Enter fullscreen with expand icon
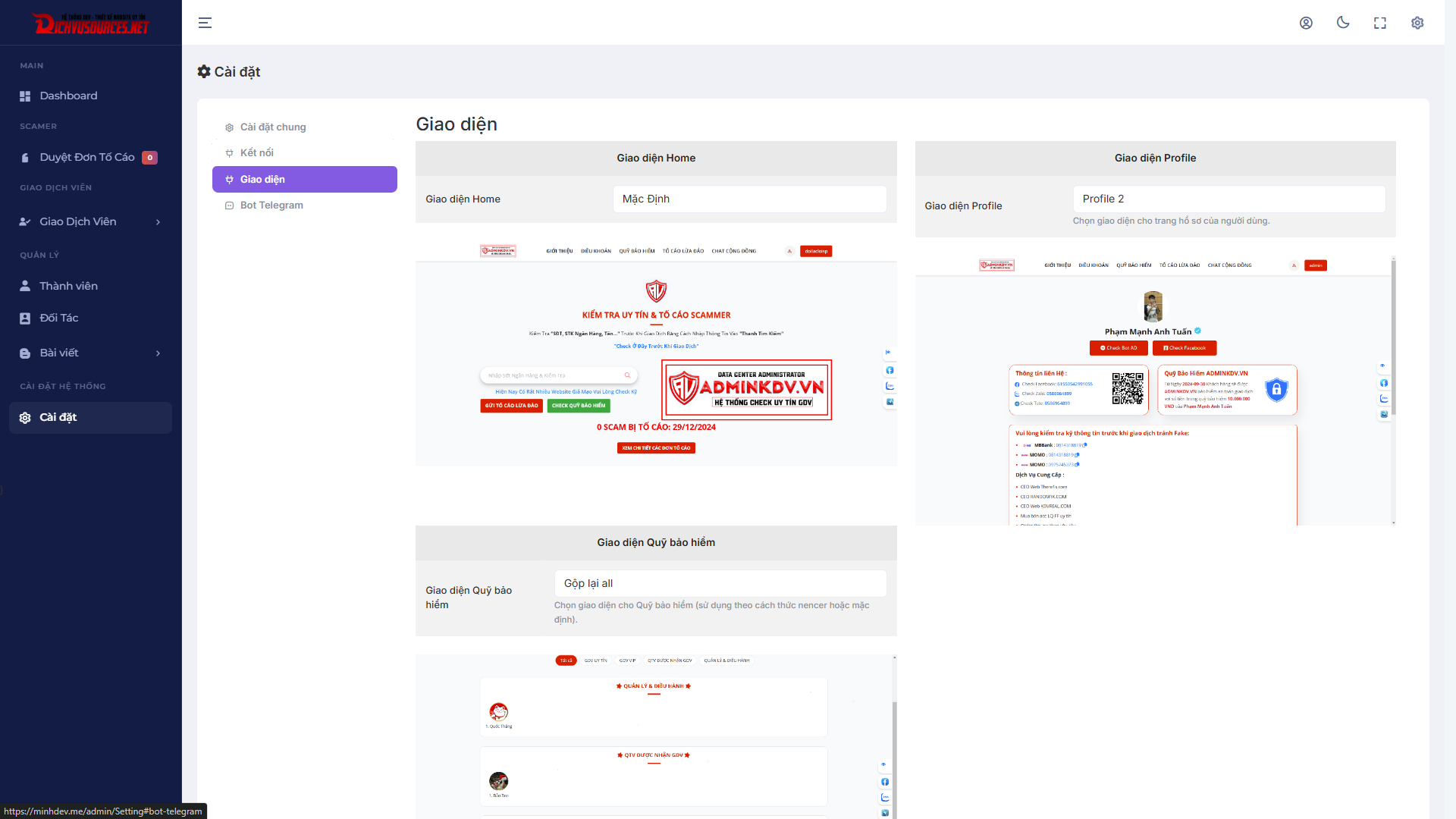 point(1380,23)
